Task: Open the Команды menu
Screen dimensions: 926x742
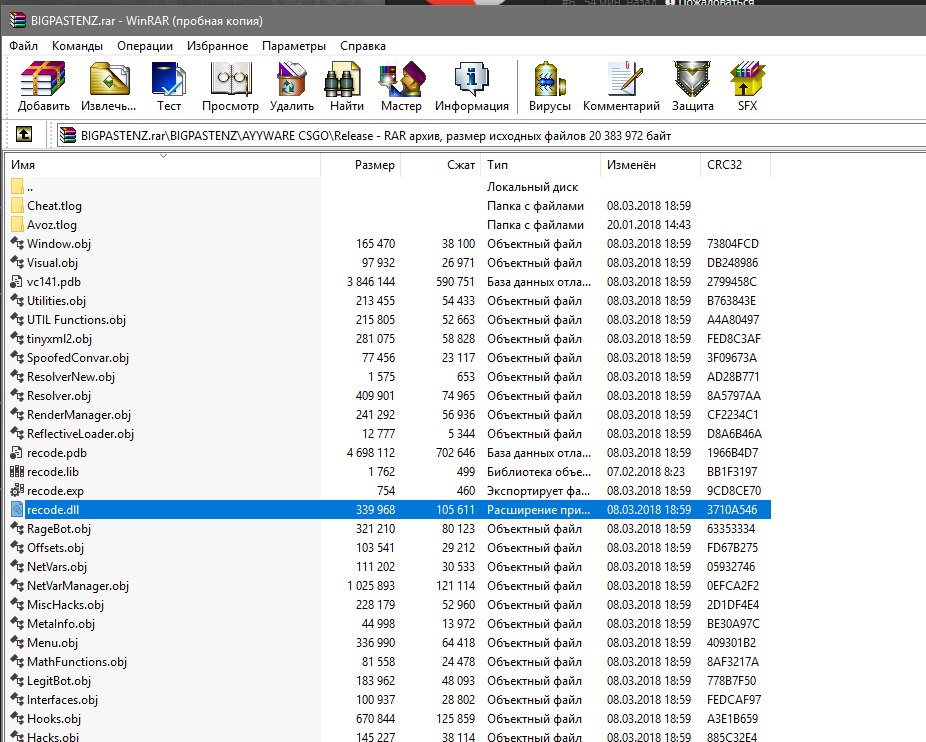Action: pyautogui.click(x=77, y=46)
